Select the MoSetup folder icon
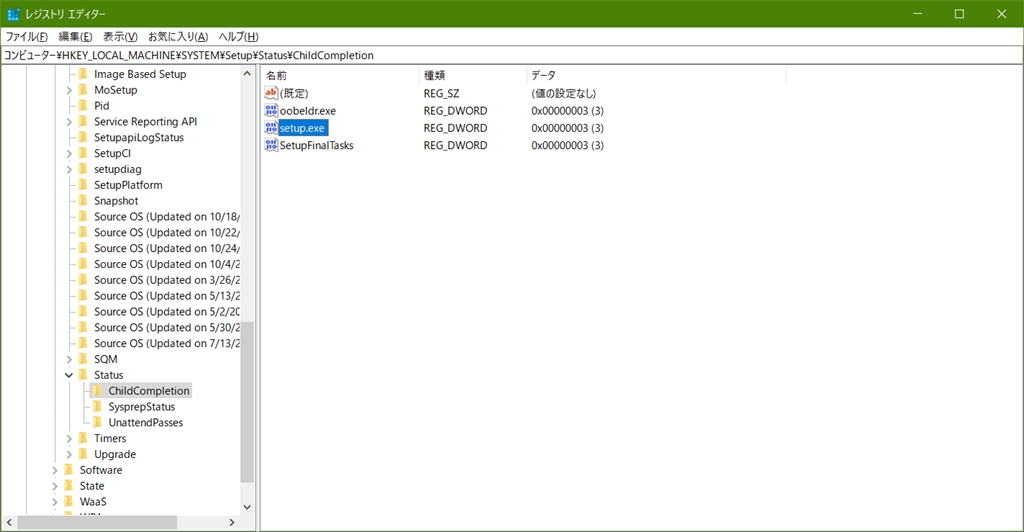This screenshot has width=1024, height=532. [83, 89]
